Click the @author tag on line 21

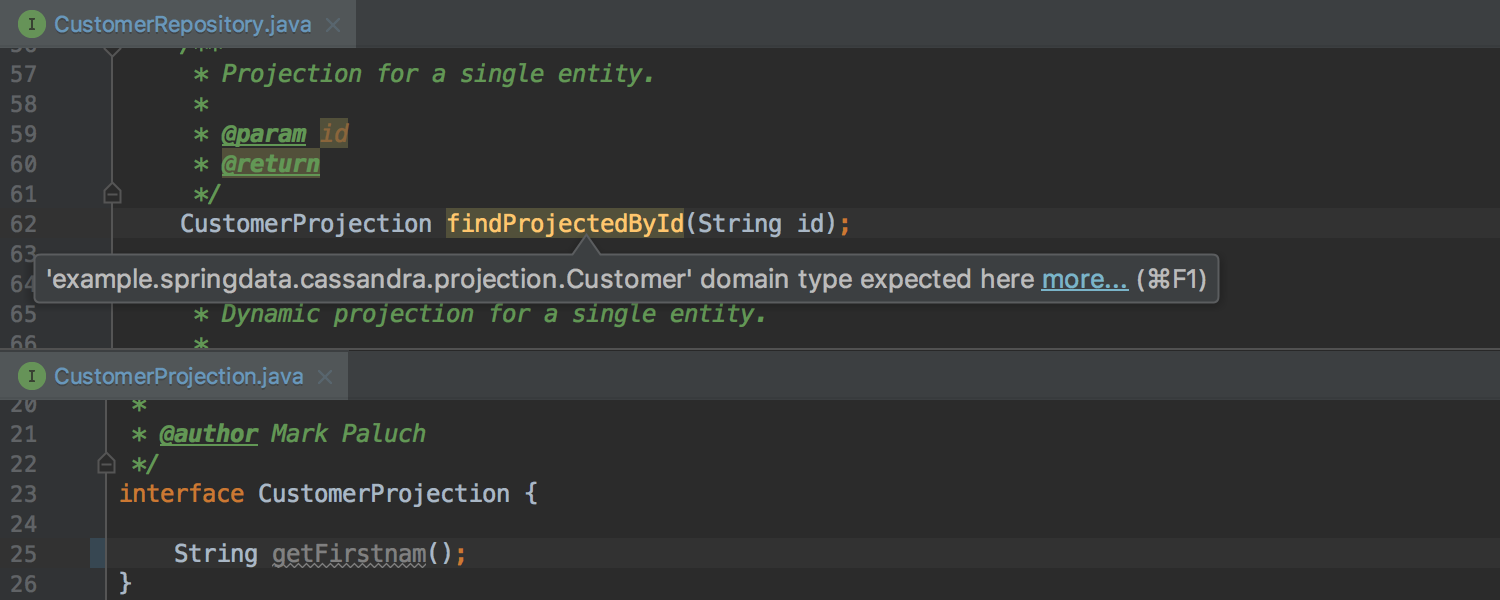click(x=208, y=434)
